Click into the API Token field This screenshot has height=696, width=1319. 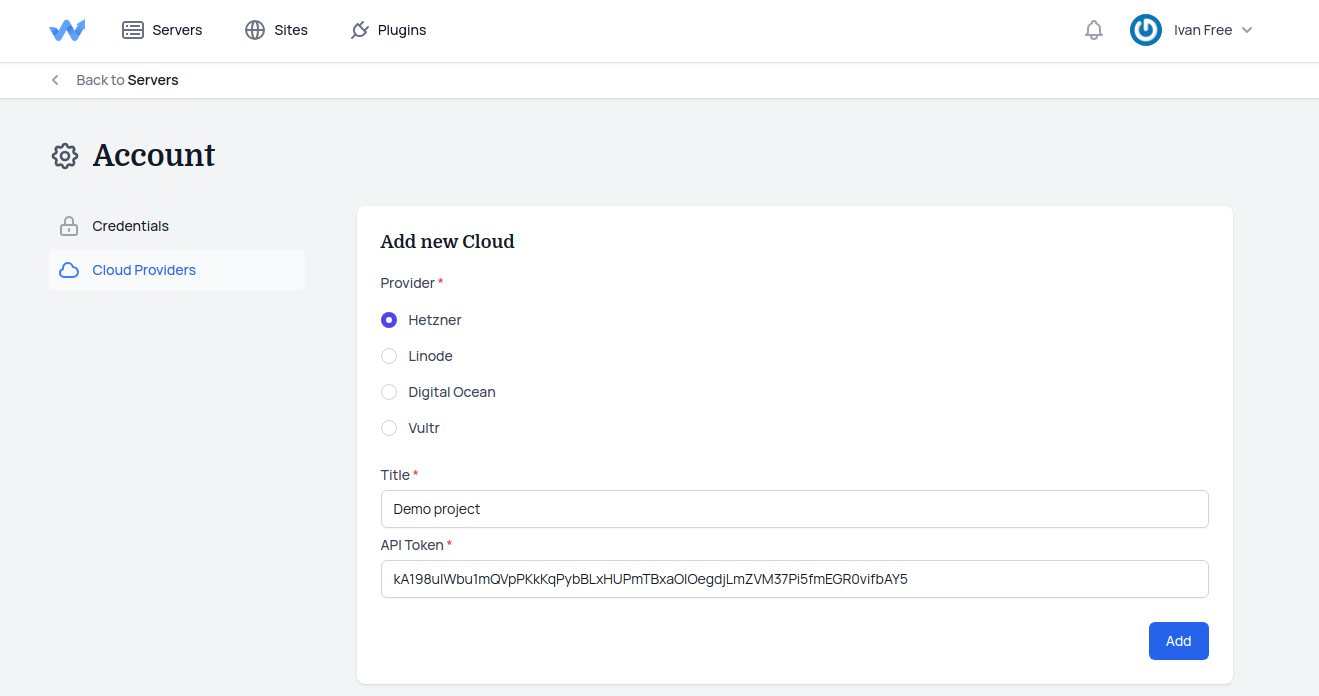(x=794, y=579)
